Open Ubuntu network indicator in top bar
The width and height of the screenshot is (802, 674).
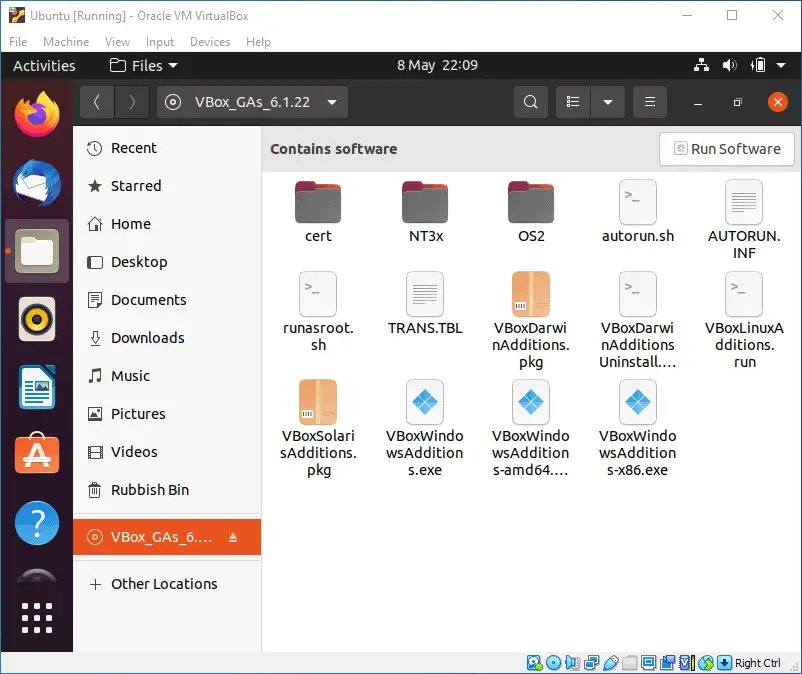coord(701,65)
